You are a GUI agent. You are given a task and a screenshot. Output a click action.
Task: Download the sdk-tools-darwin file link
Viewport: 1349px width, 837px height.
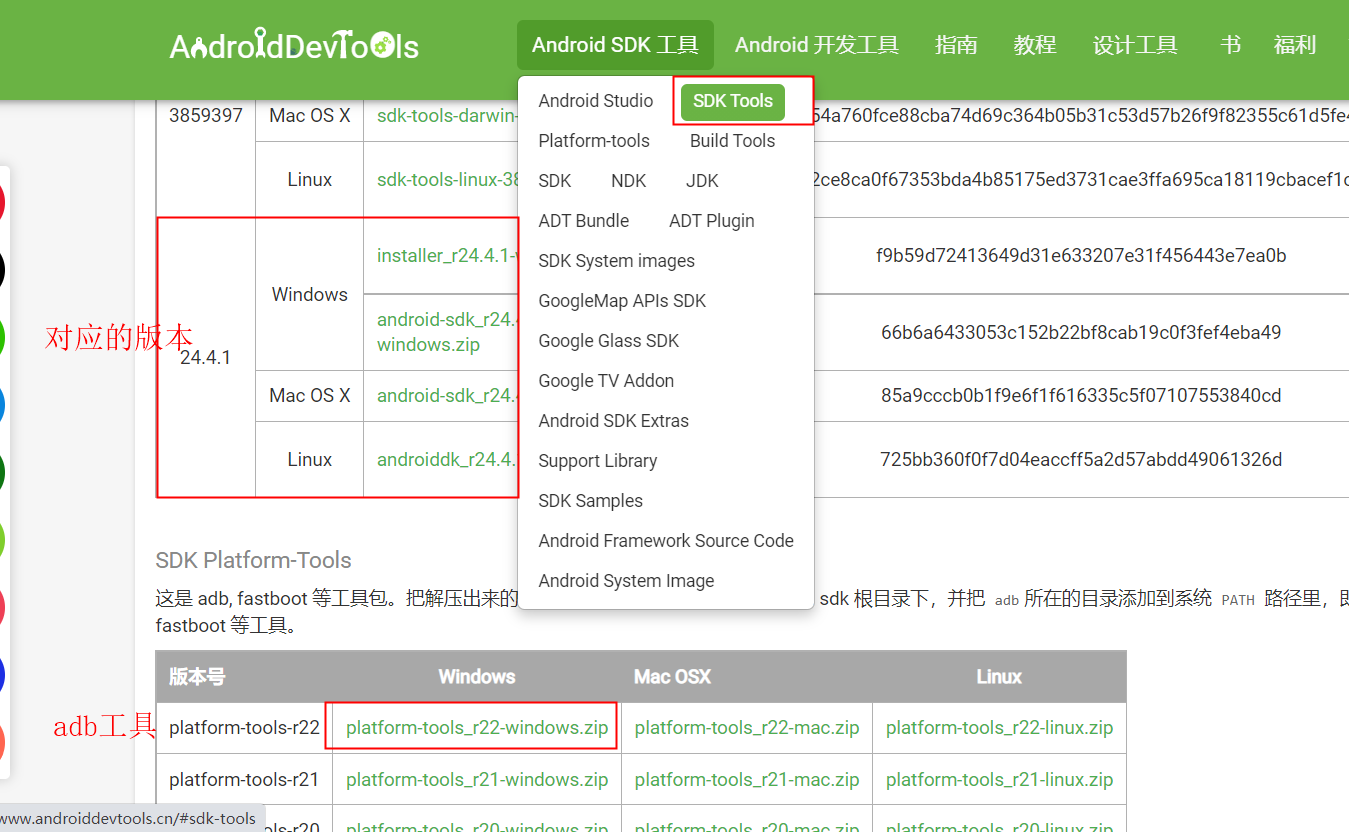click(447, 116)
